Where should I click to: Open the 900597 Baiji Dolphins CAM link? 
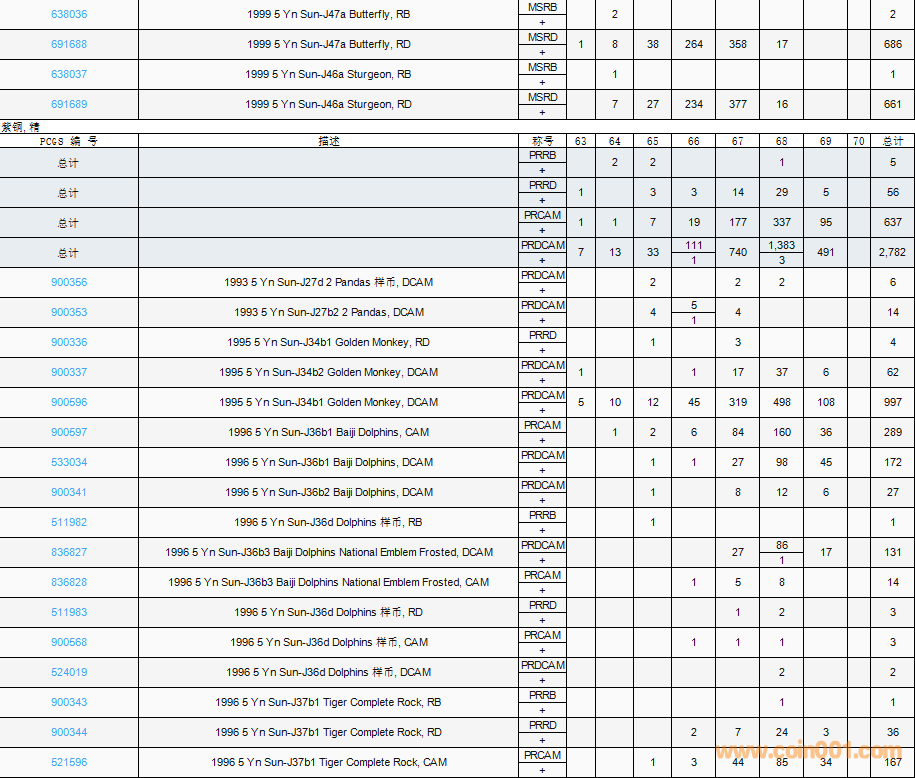coord(69,432)
